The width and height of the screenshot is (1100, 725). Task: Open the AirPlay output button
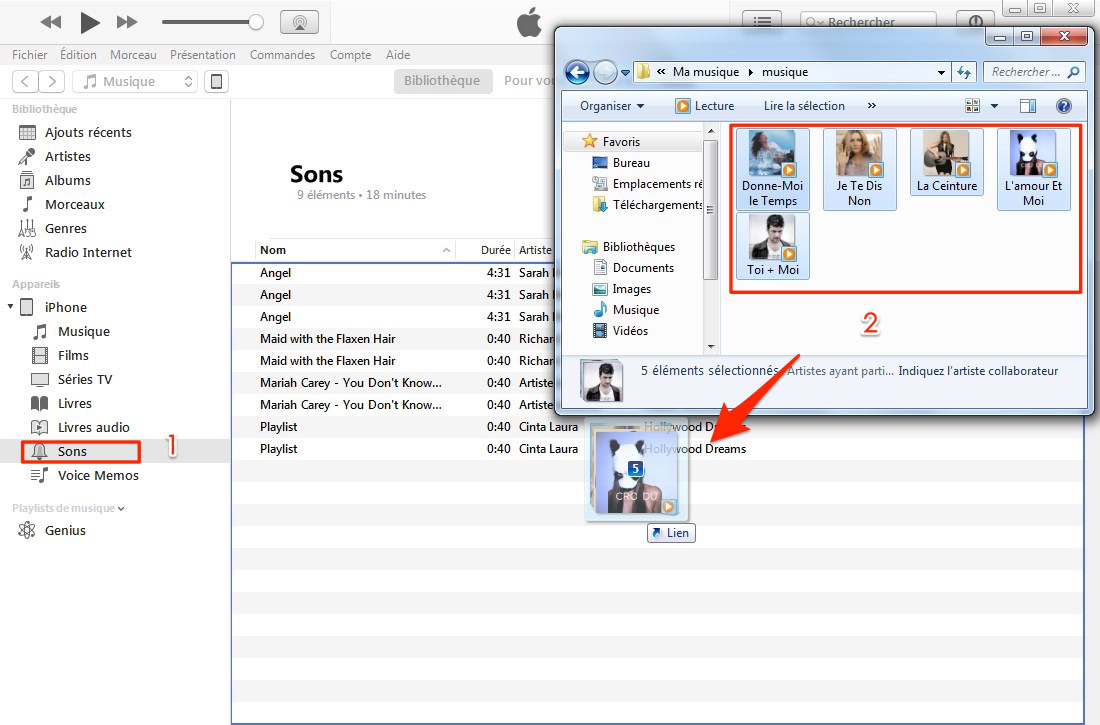pyautogui.click(x=300, y=22)
